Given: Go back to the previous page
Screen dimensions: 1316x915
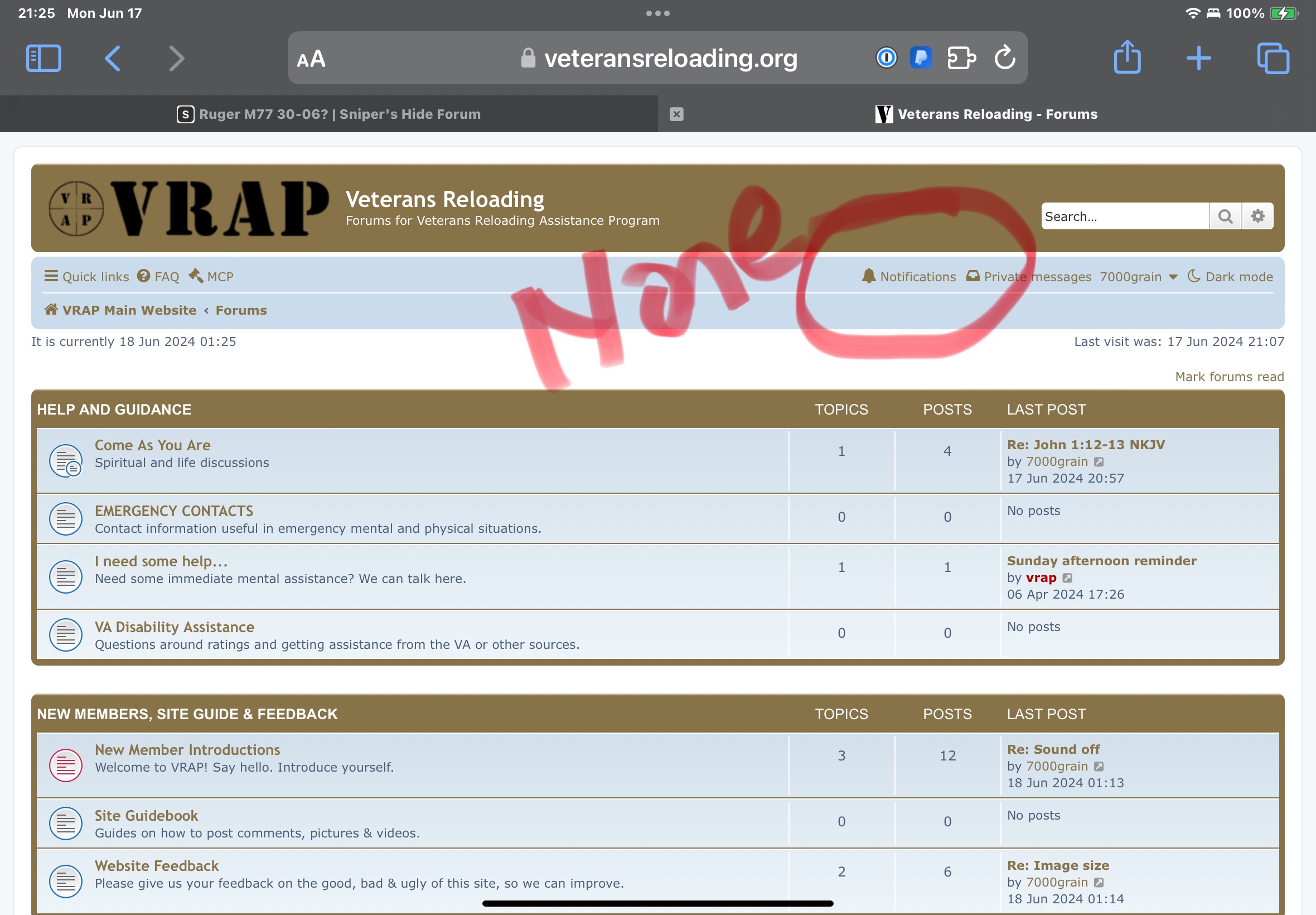Looking at the screenshot, I should (x=112, y=59).
